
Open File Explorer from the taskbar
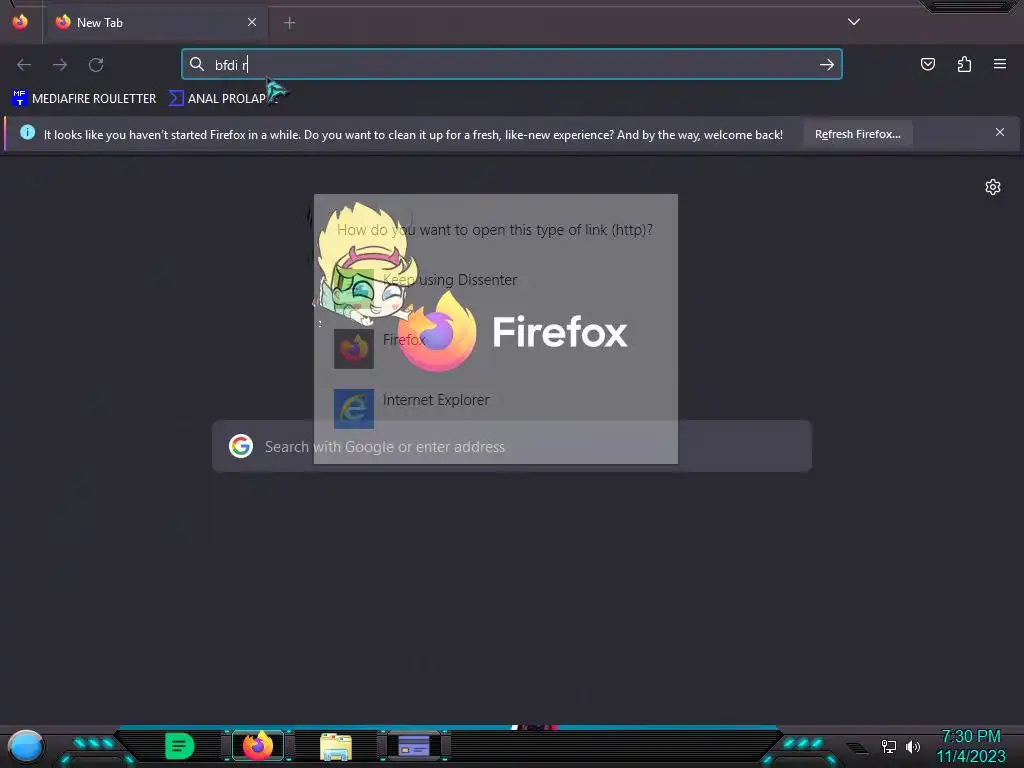click(x=336, y=747)
